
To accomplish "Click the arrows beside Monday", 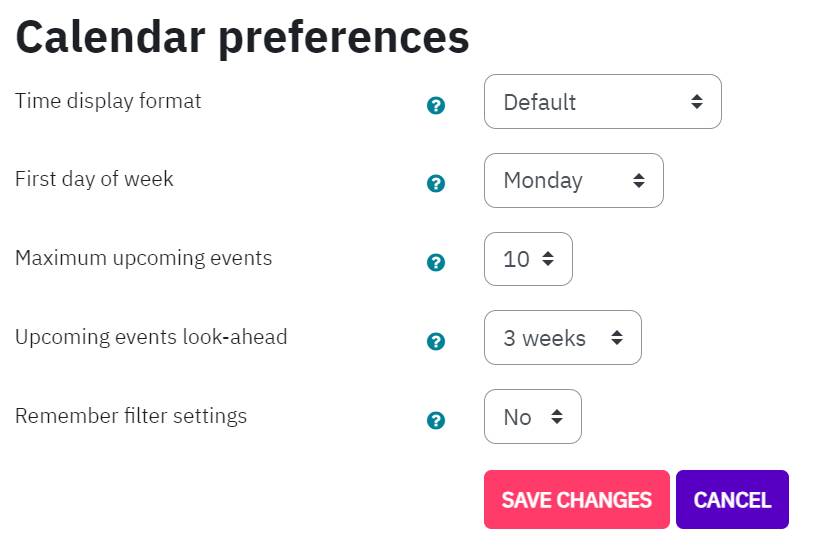I will pos(638,181).
